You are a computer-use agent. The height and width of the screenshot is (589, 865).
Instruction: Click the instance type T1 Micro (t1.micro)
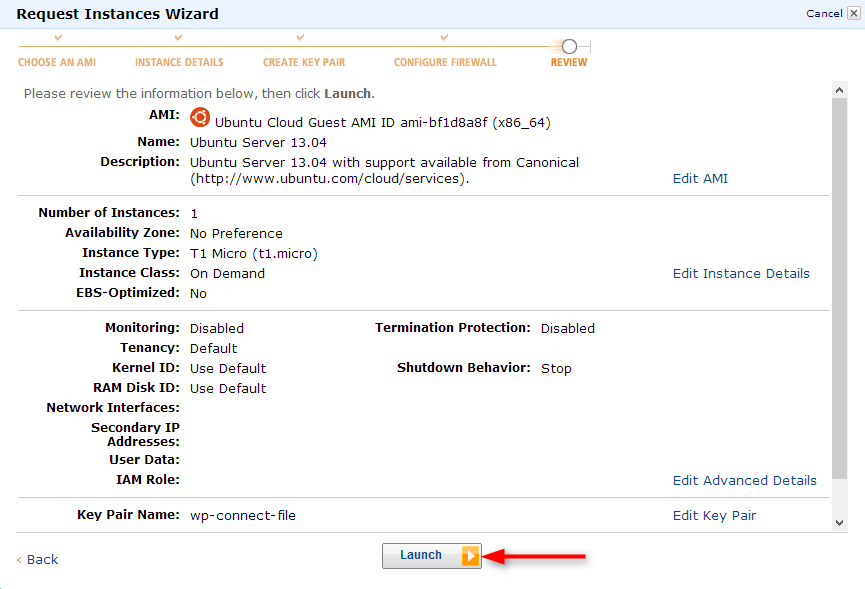[x=254, y=254]
